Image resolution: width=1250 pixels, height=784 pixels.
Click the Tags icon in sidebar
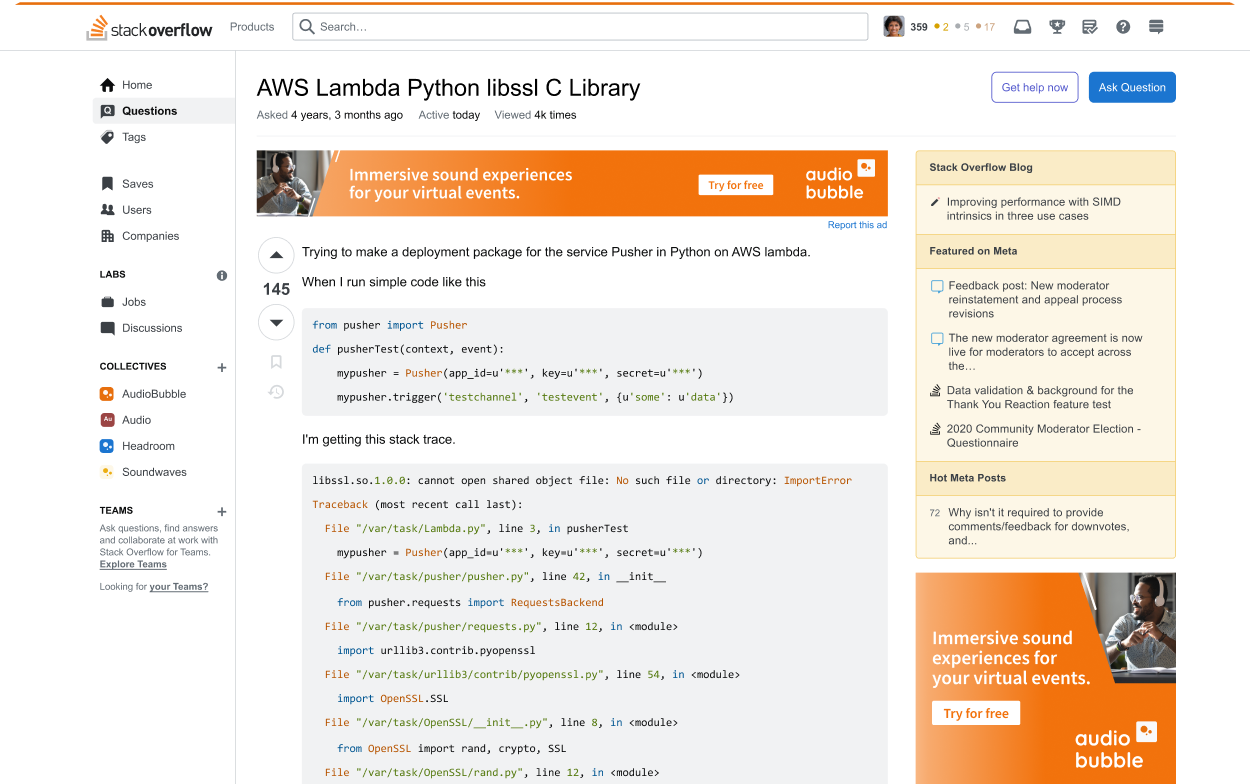tap(108, 137)
